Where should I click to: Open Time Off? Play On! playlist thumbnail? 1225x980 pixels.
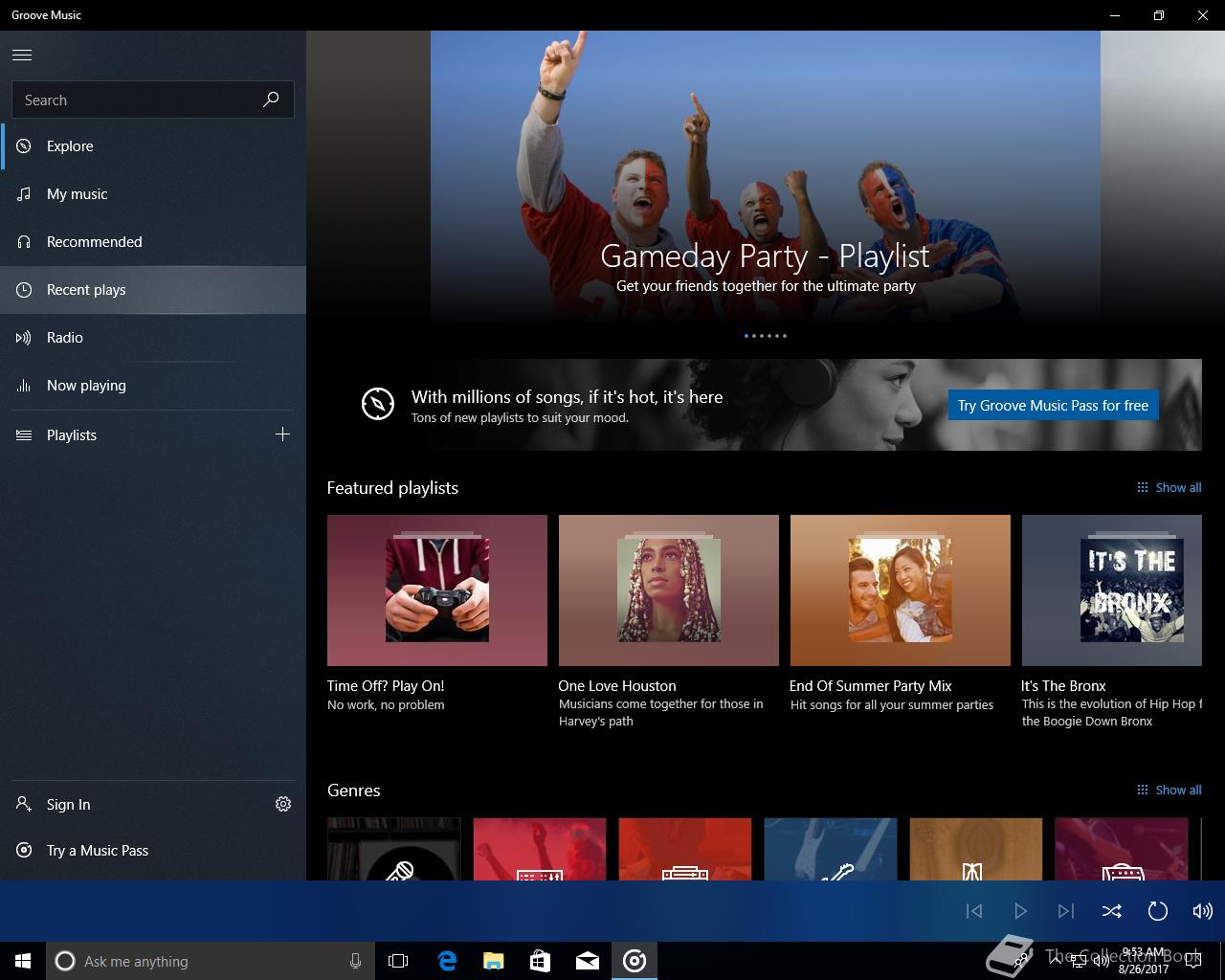pyautogui.click(x=437, y=590)
